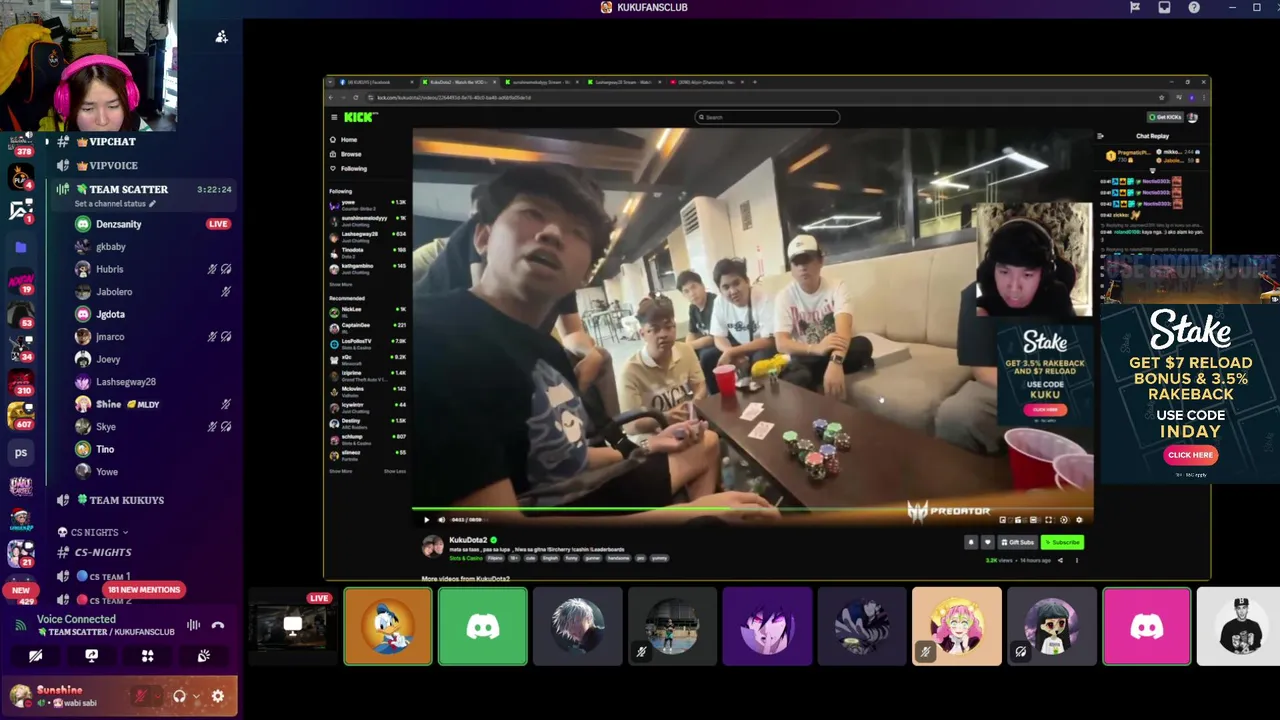Screen dimensions: 1280x720
Task: Click the green Subscribe button
Action: tap(1062, 542)
